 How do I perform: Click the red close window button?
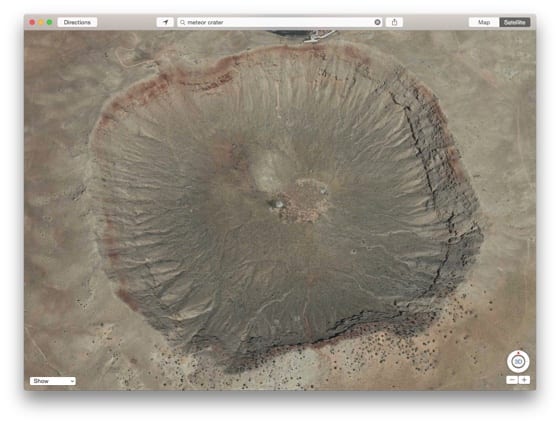pyautogui.click(x=32, y=22)
